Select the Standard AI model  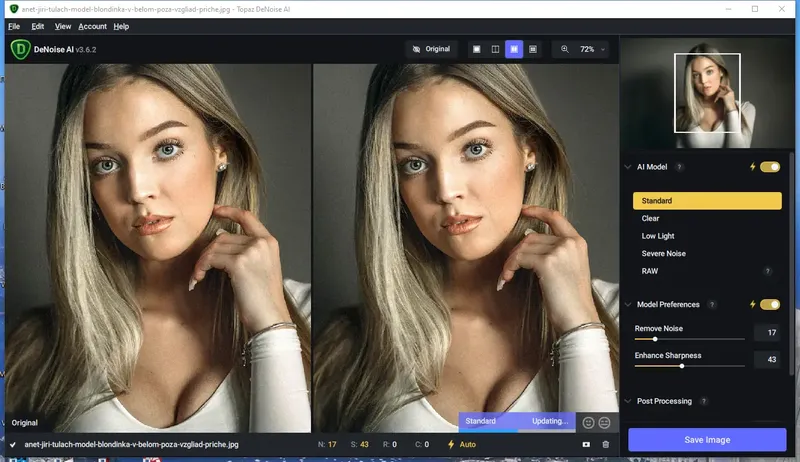[x=707, y=201]
